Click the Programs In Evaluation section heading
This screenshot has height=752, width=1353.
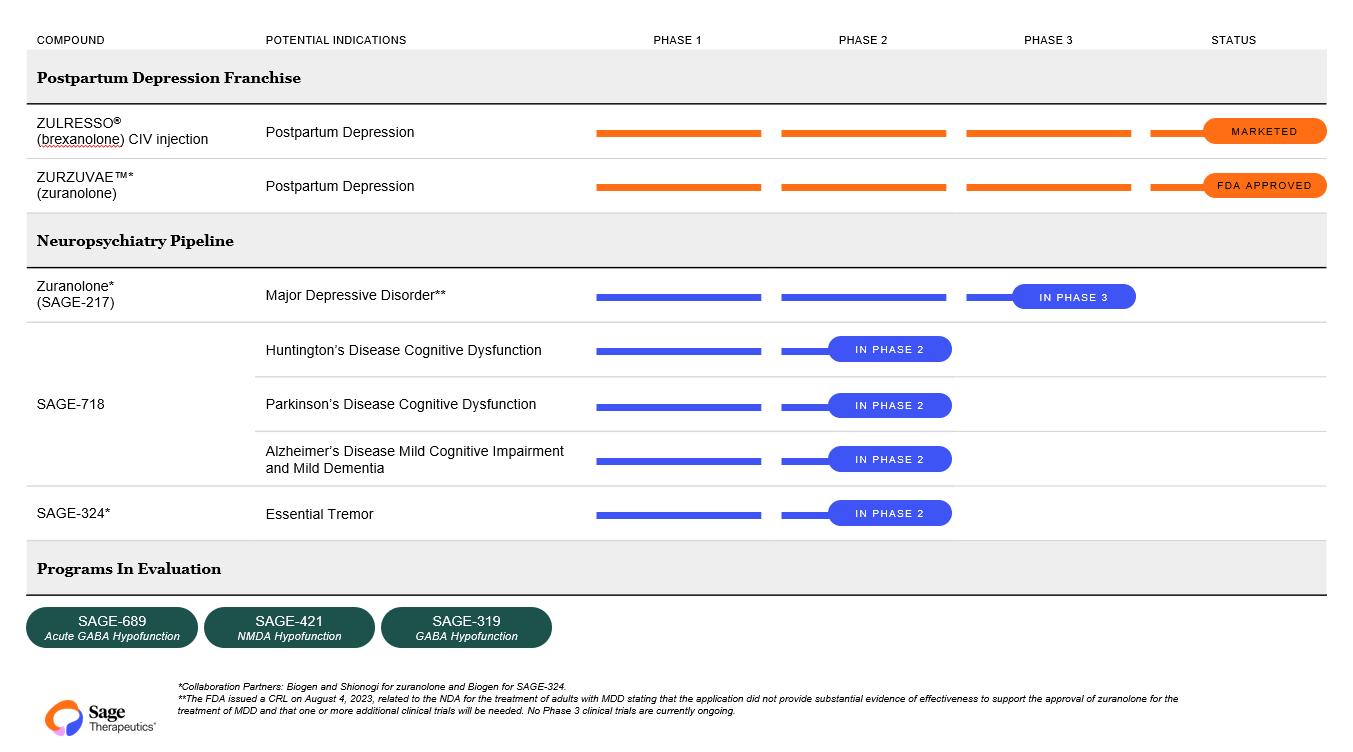pos(129,569)
